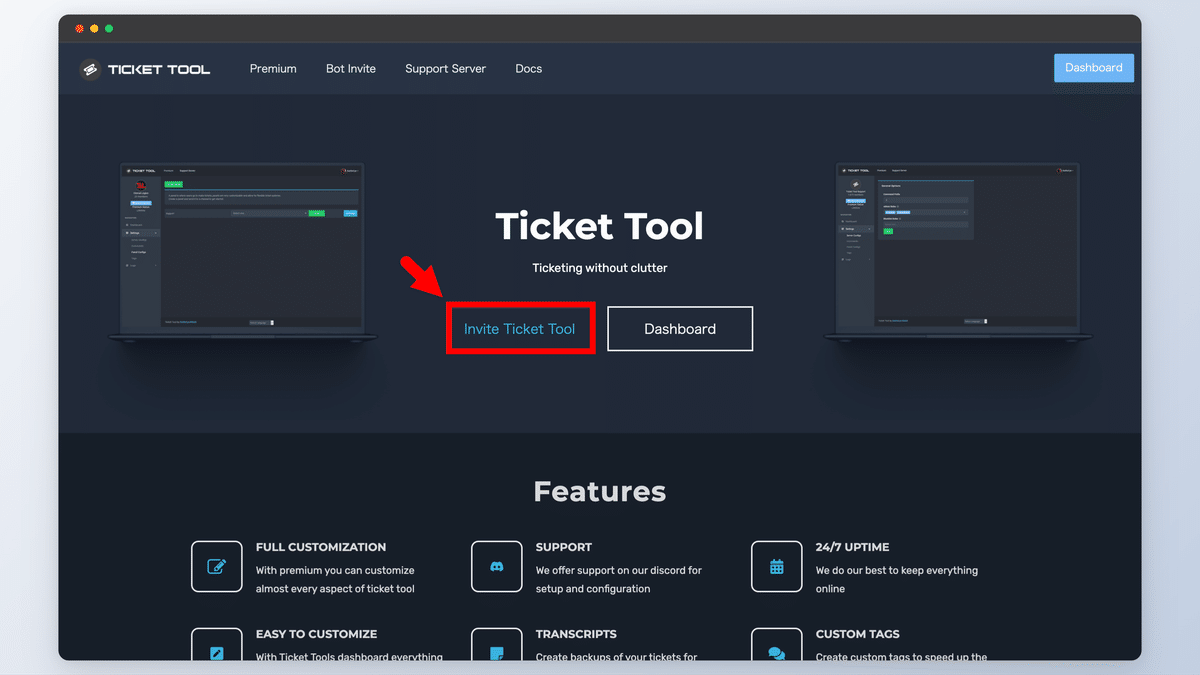Open the Docs nav link
This screenshot has width=1200, height=675.
click(529, 69)
